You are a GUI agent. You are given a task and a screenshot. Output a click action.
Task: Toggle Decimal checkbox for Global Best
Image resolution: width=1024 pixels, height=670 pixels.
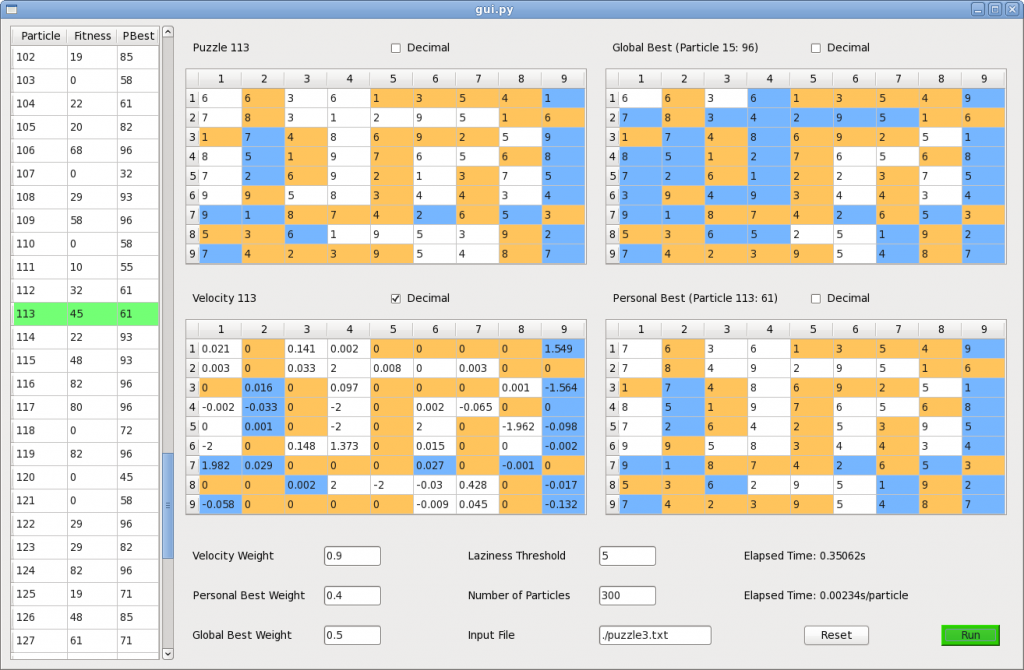816,48
